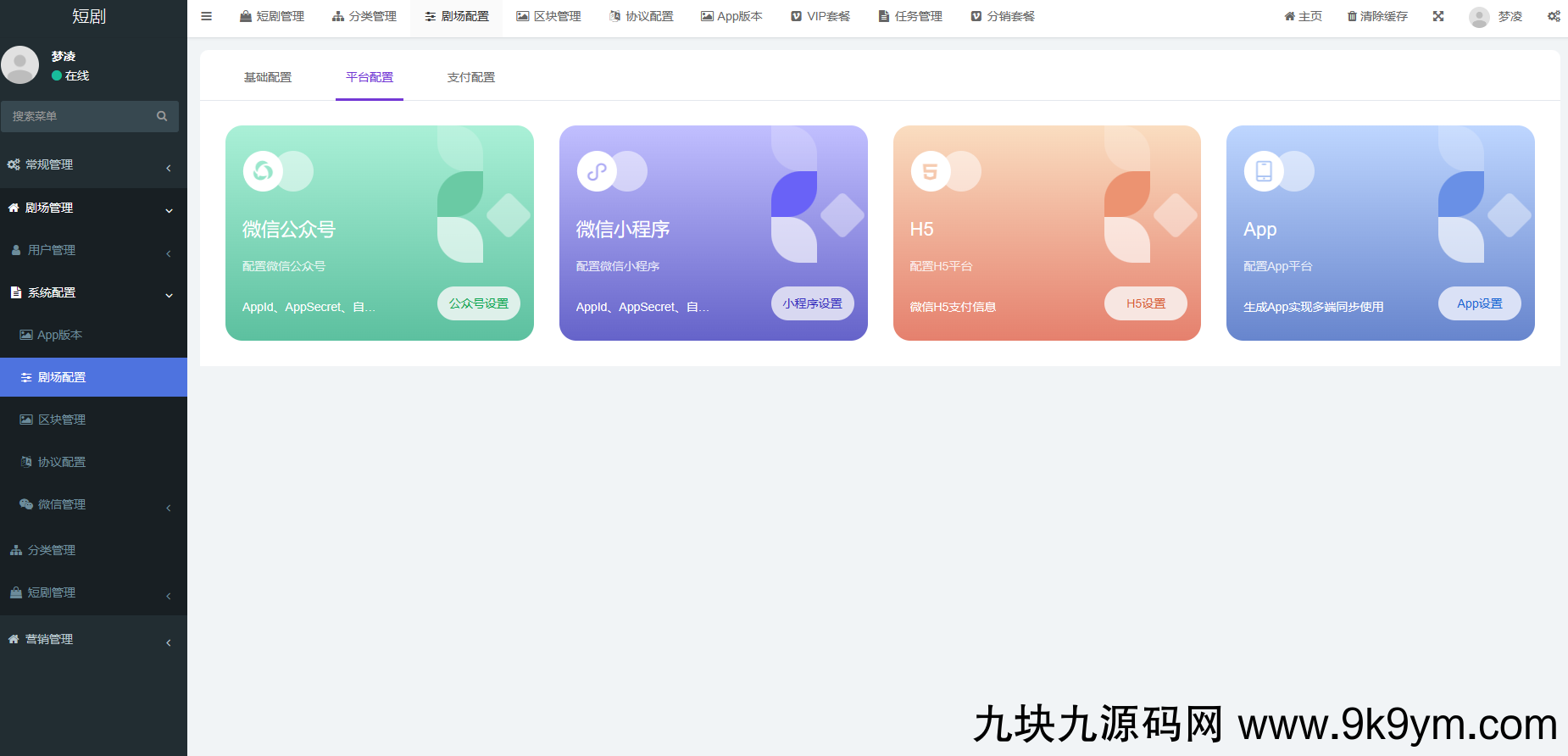1568x756 pixels.
Task: Open the 支付配置 settings tab
Action: pos(471,77)
